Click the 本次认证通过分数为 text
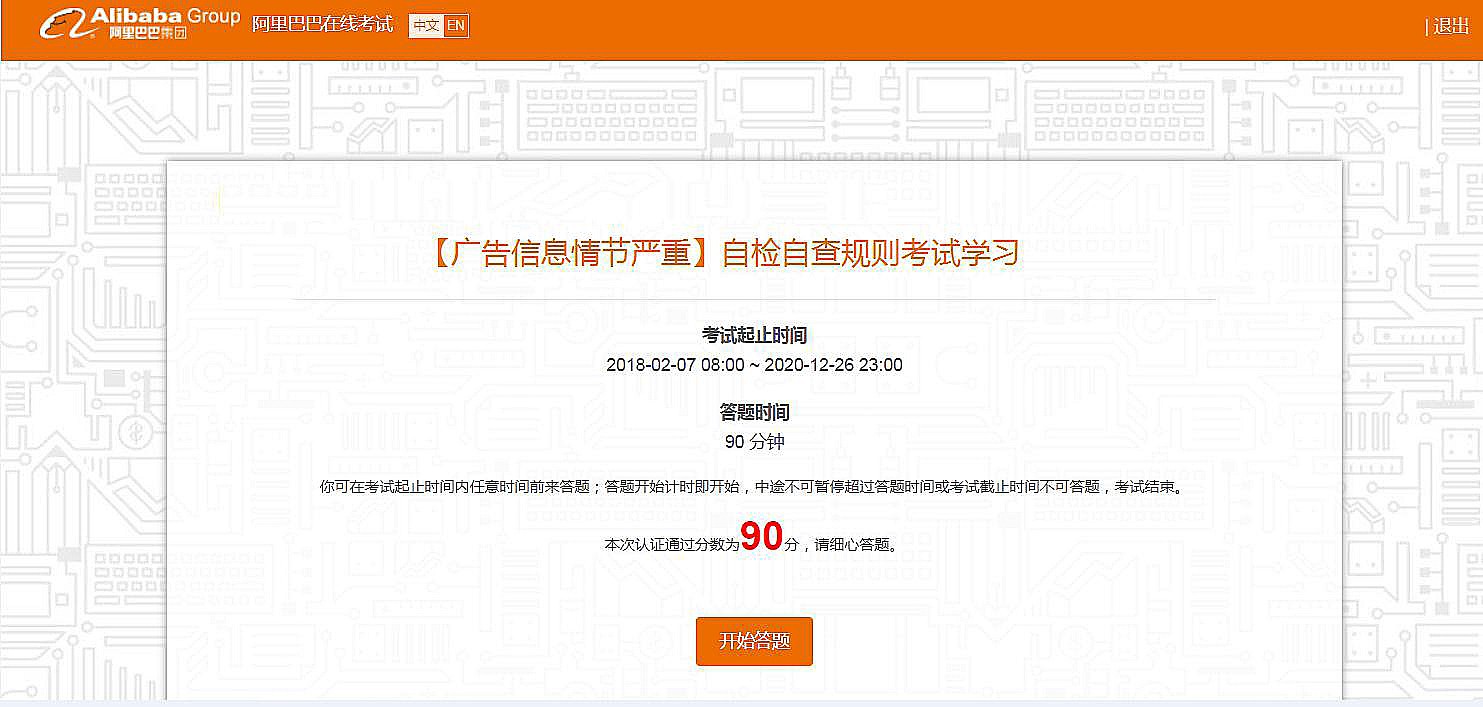The width and height of the screenshot is (1483, 707). click(671, 545)
